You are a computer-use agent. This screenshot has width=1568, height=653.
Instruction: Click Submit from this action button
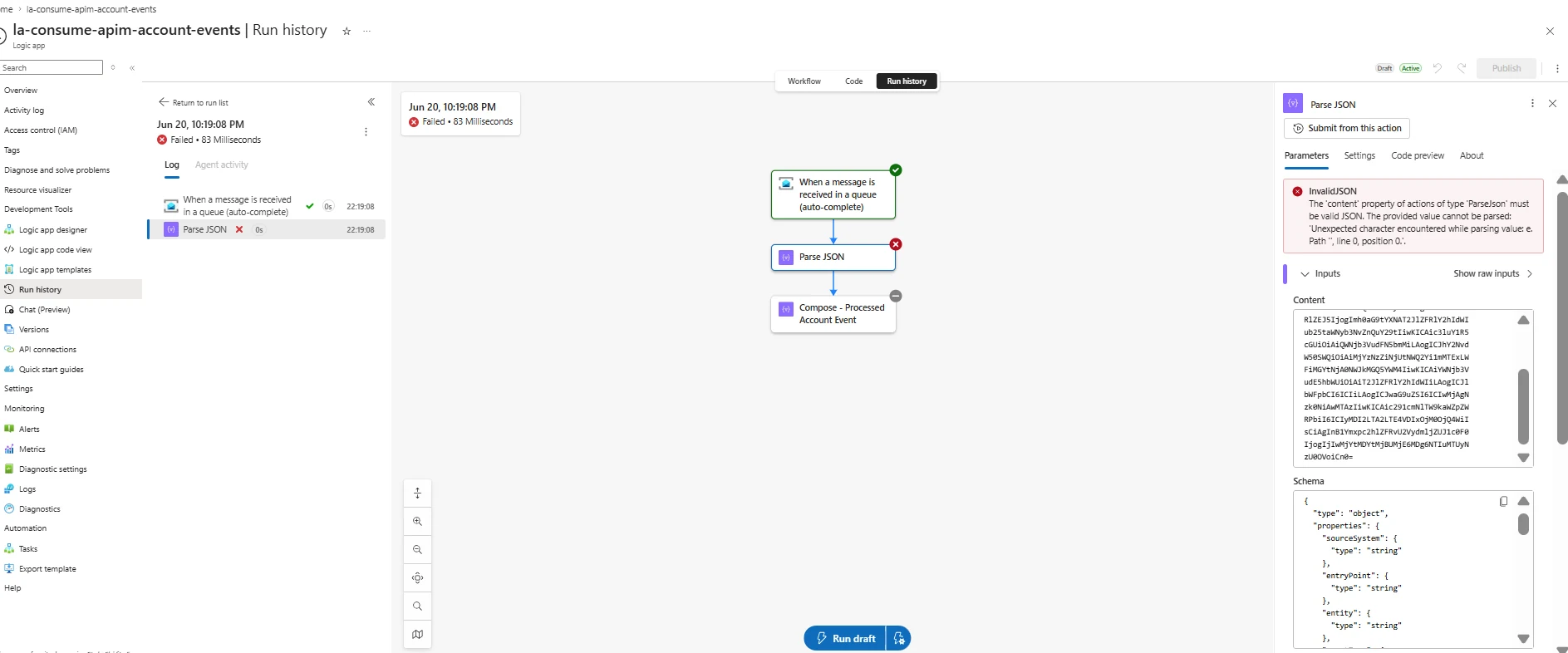1346,129
